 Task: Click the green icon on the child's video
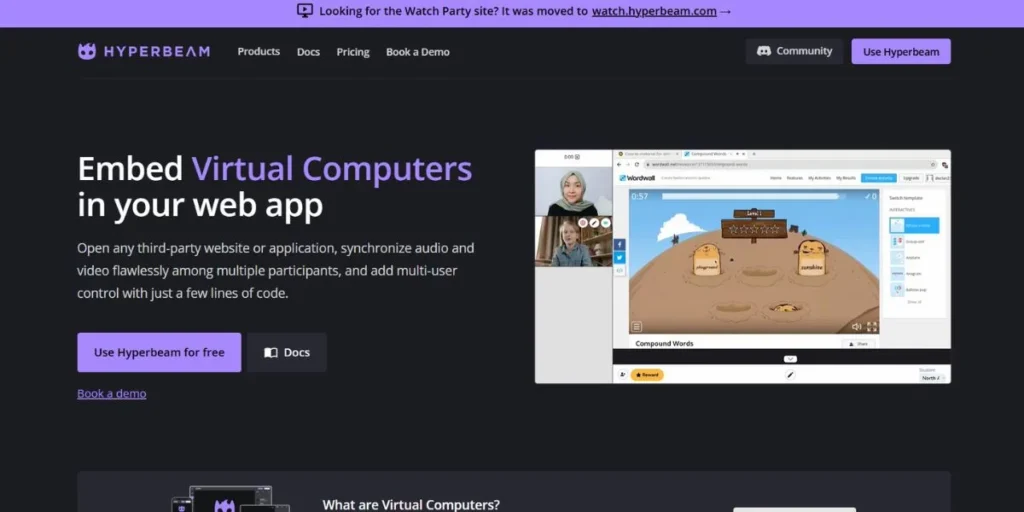[x=605, y=223]
